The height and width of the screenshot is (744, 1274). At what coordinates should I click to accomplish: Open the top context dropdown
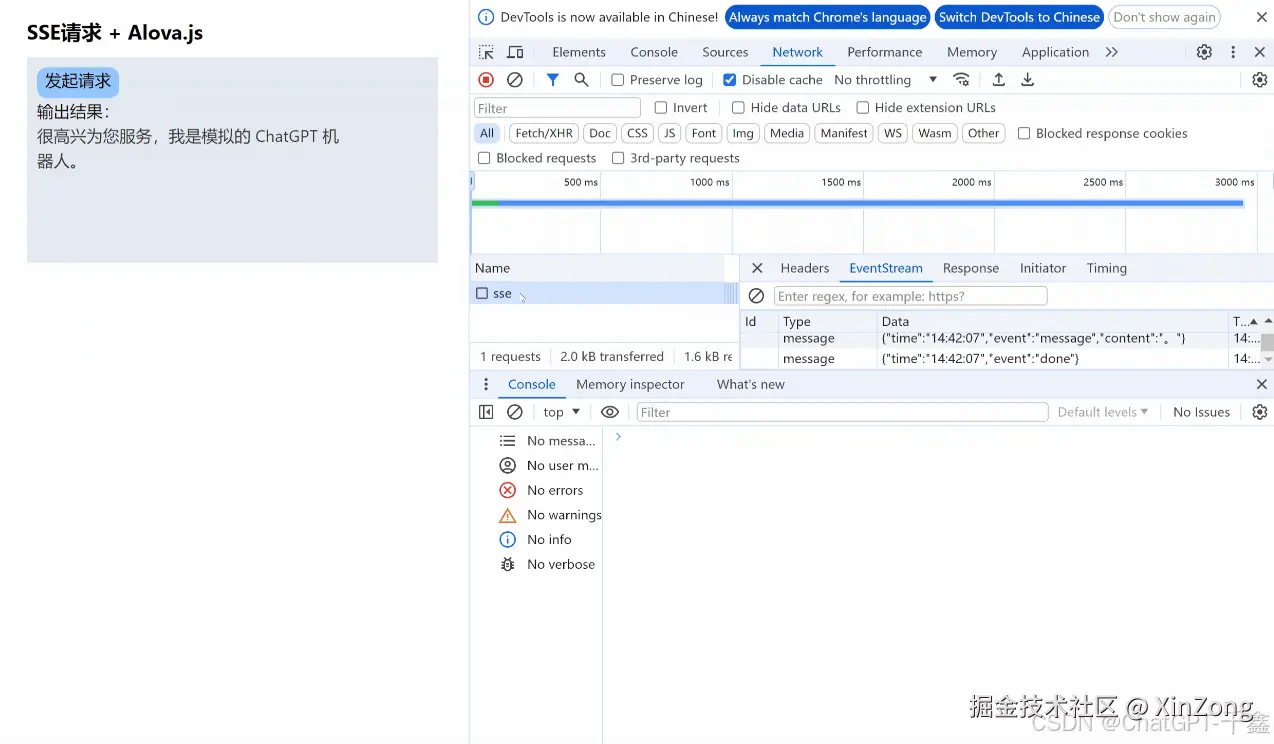point(561,412)
